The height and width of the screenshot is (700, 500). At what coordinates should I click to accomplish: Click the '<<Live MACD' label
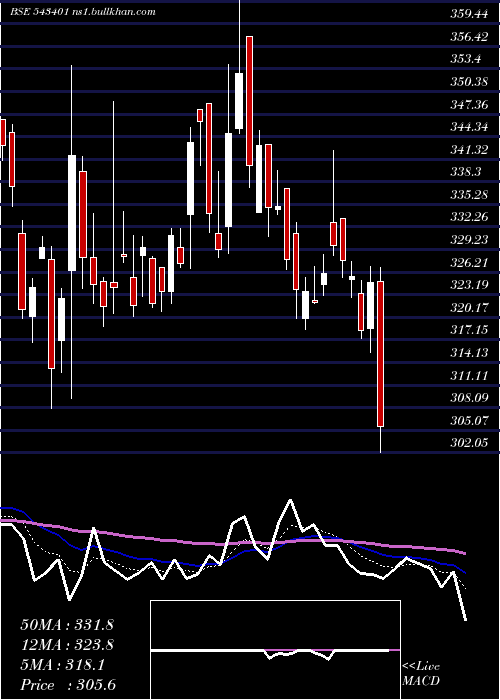click(421, 674)
